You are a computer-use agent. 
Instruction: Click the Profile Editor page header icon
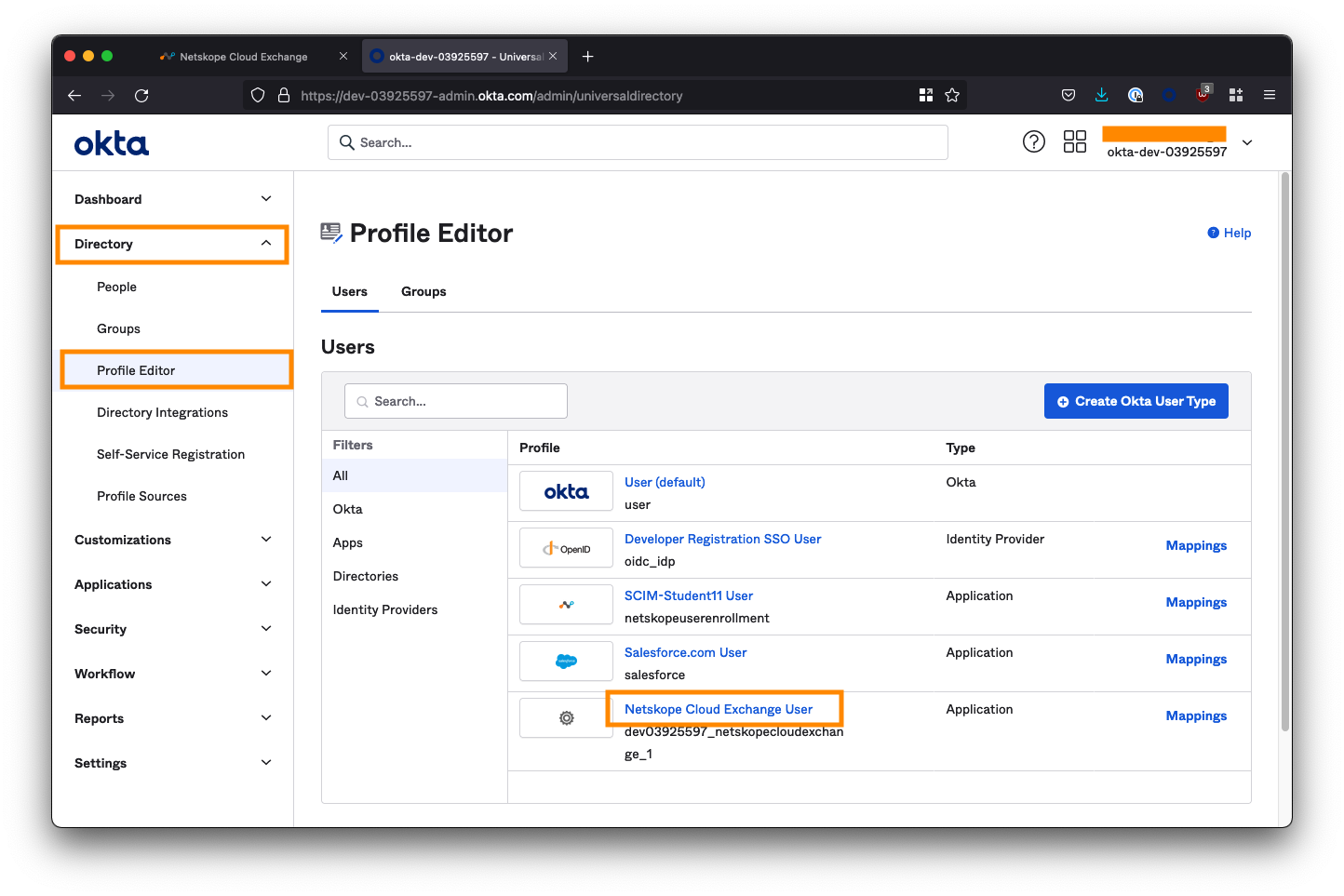click(x=331, y=232)
